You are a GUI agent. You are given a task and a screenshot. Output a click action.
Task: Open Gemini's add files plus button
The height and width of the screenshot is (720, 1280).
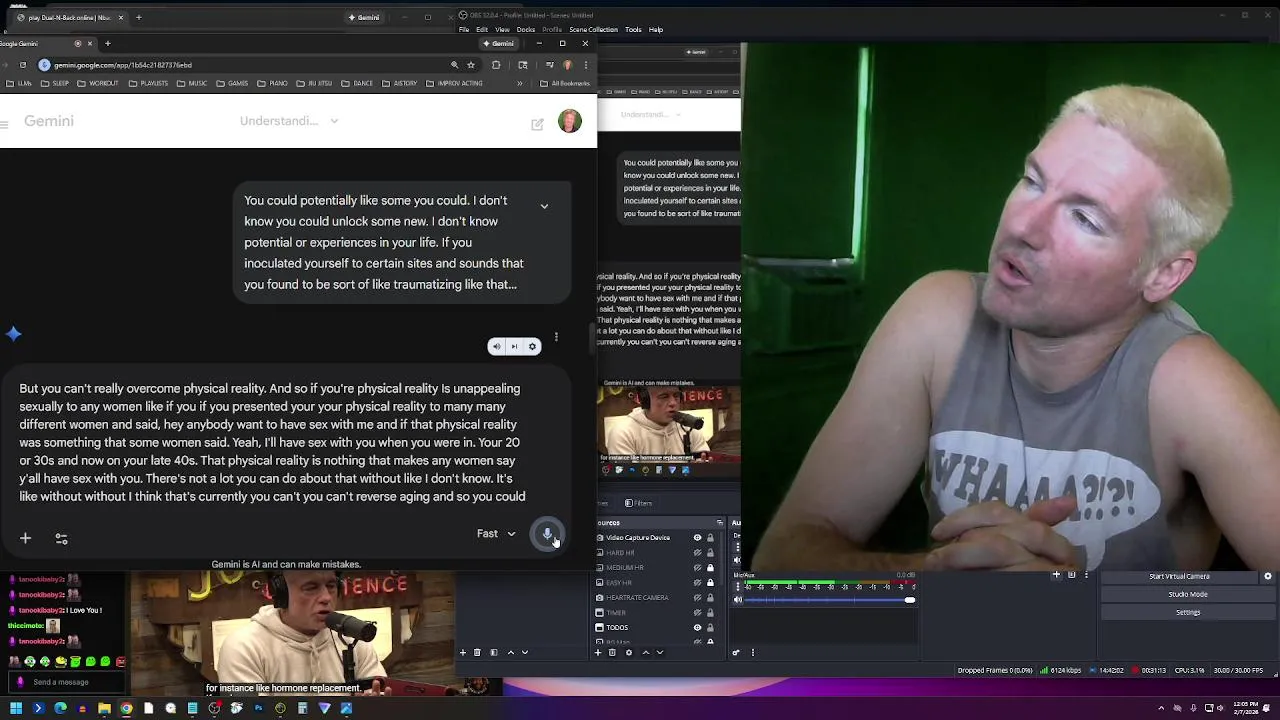[25, 538]
